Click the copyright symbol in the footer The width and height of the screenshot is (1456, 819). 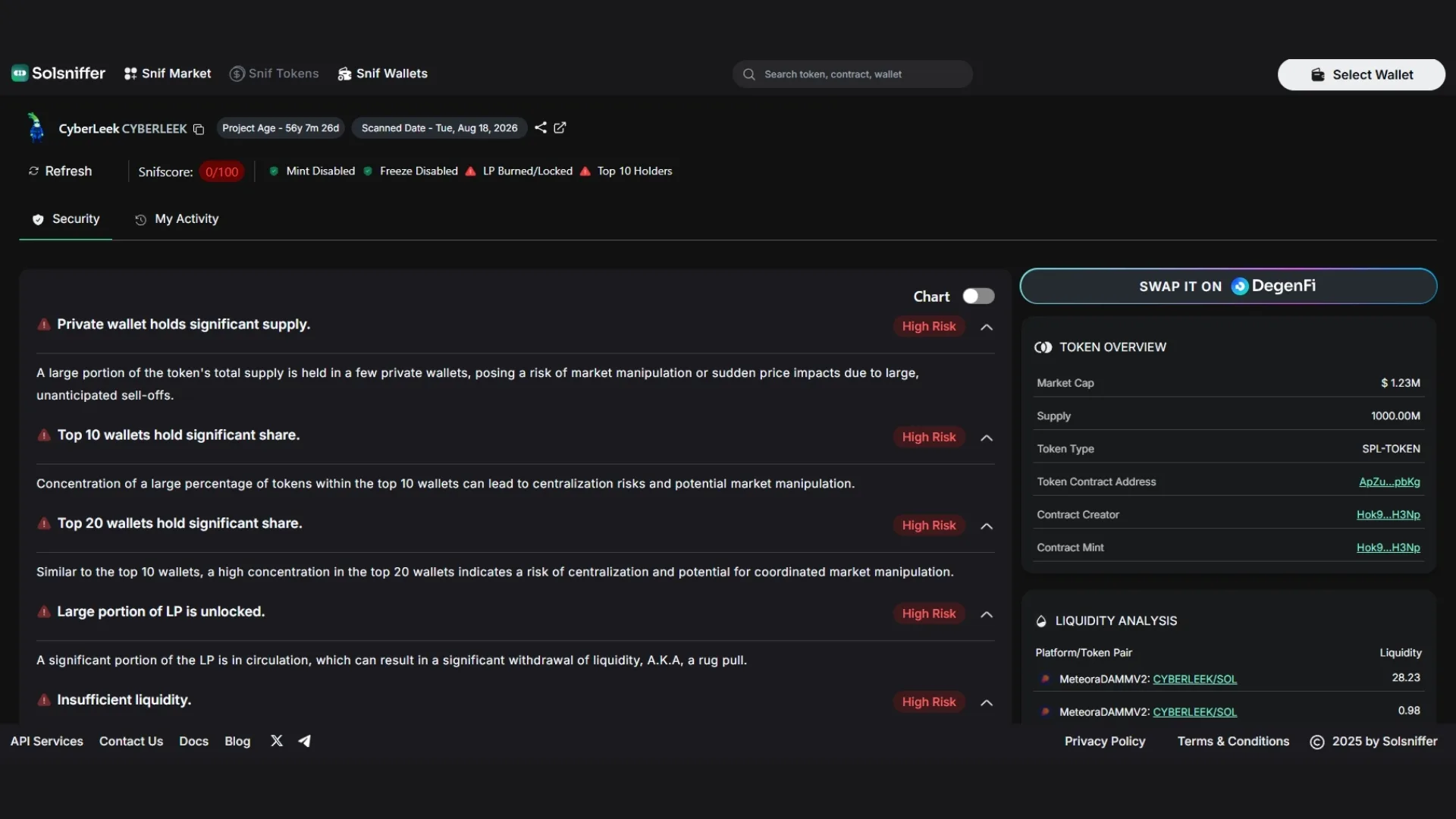click(1317, 742)
